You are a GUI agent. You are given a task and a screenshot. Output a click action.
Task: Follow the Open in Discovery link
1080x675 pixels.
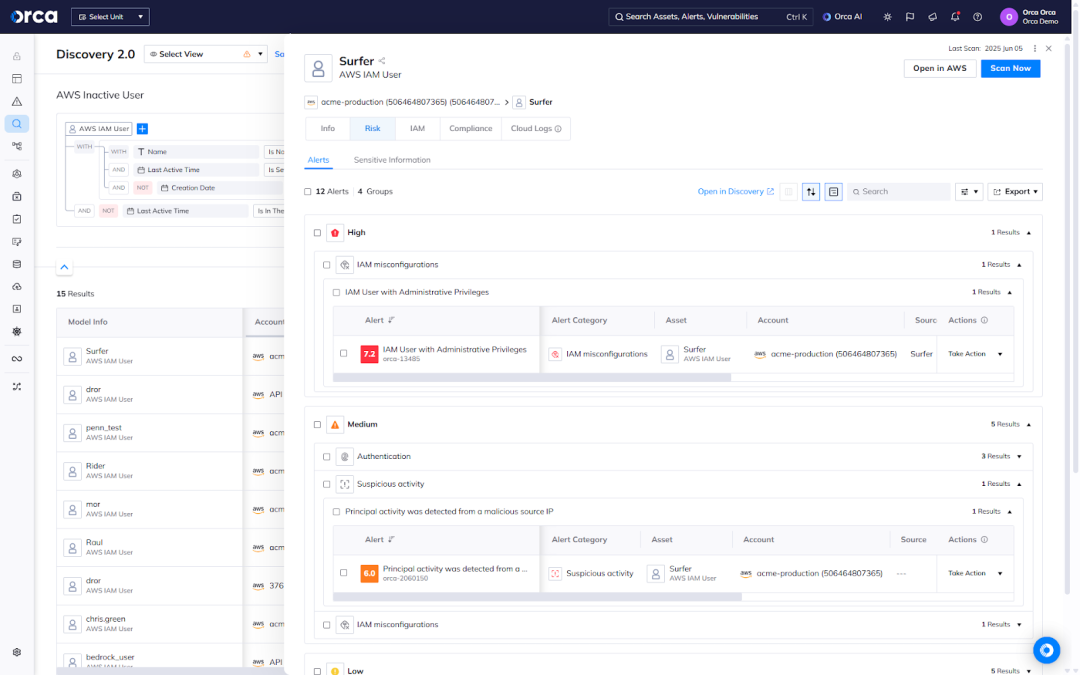[736, 191]
